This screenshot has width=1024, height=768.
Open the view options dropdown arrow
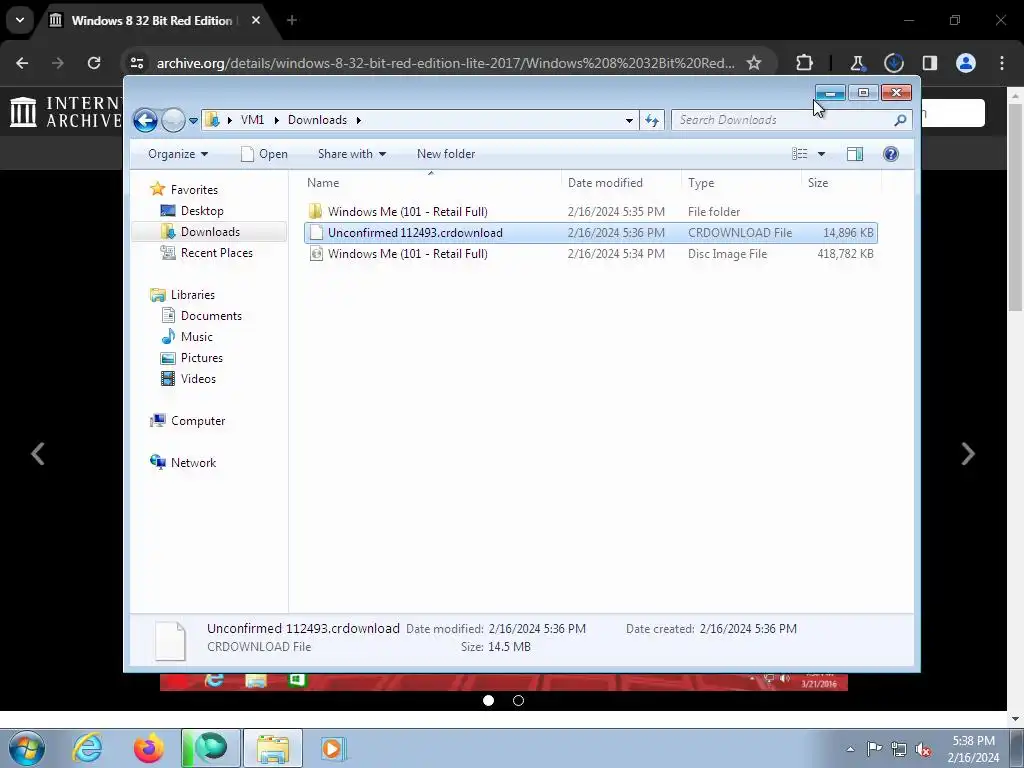point(822,154)
